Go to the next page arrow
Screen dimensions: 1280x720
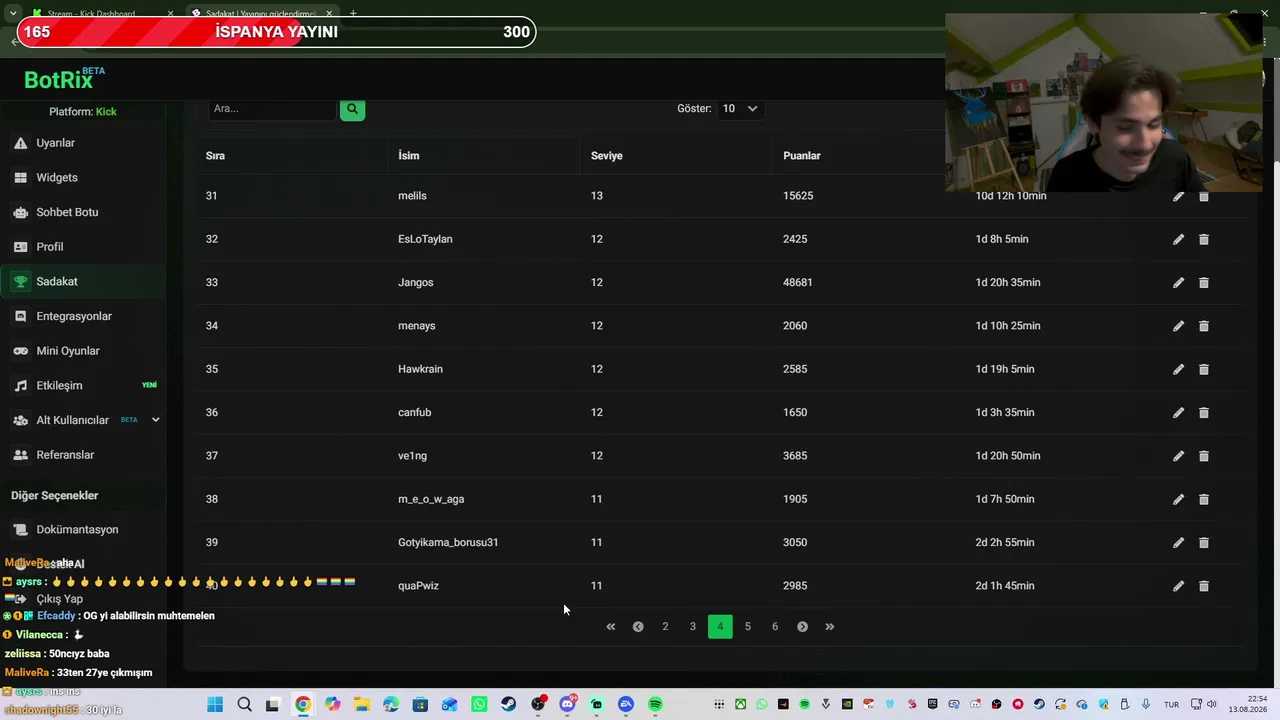point(802,627)
